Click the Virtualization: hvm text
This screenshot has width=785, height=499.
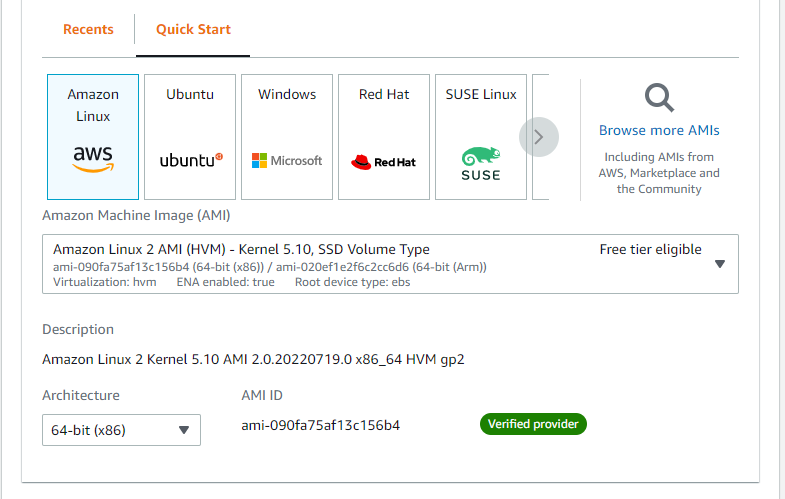105,282
